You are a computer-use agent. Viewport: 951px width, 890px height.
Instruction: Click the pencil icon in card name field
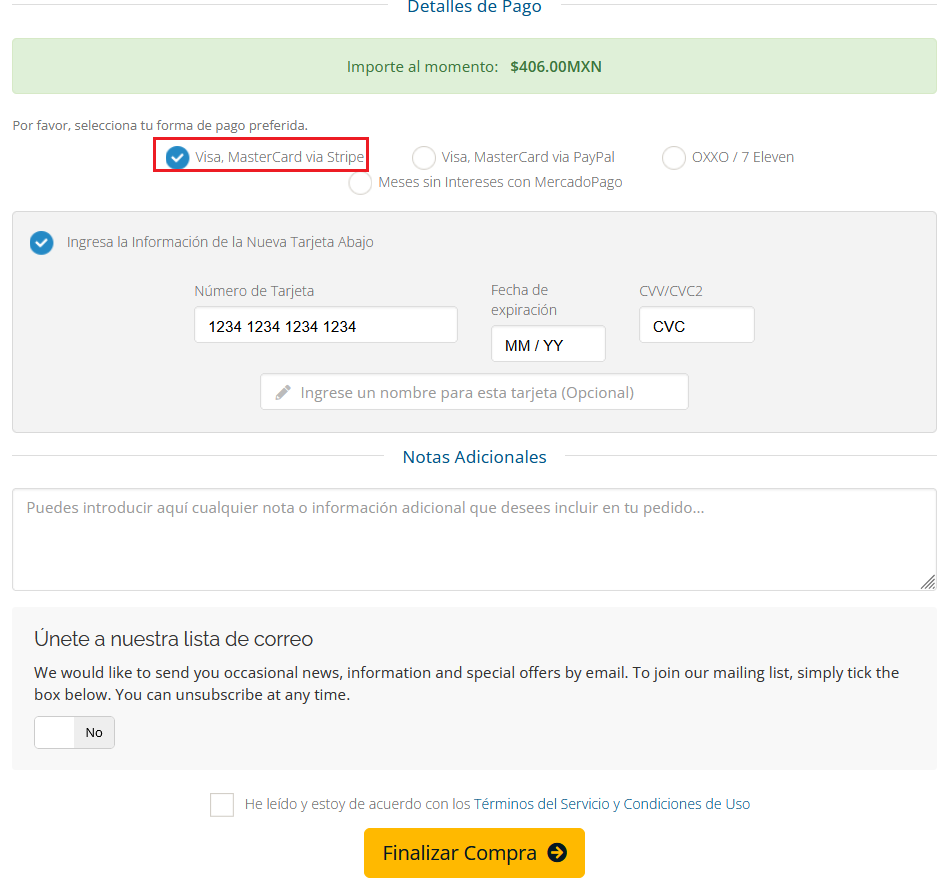(x=284, y=393)
